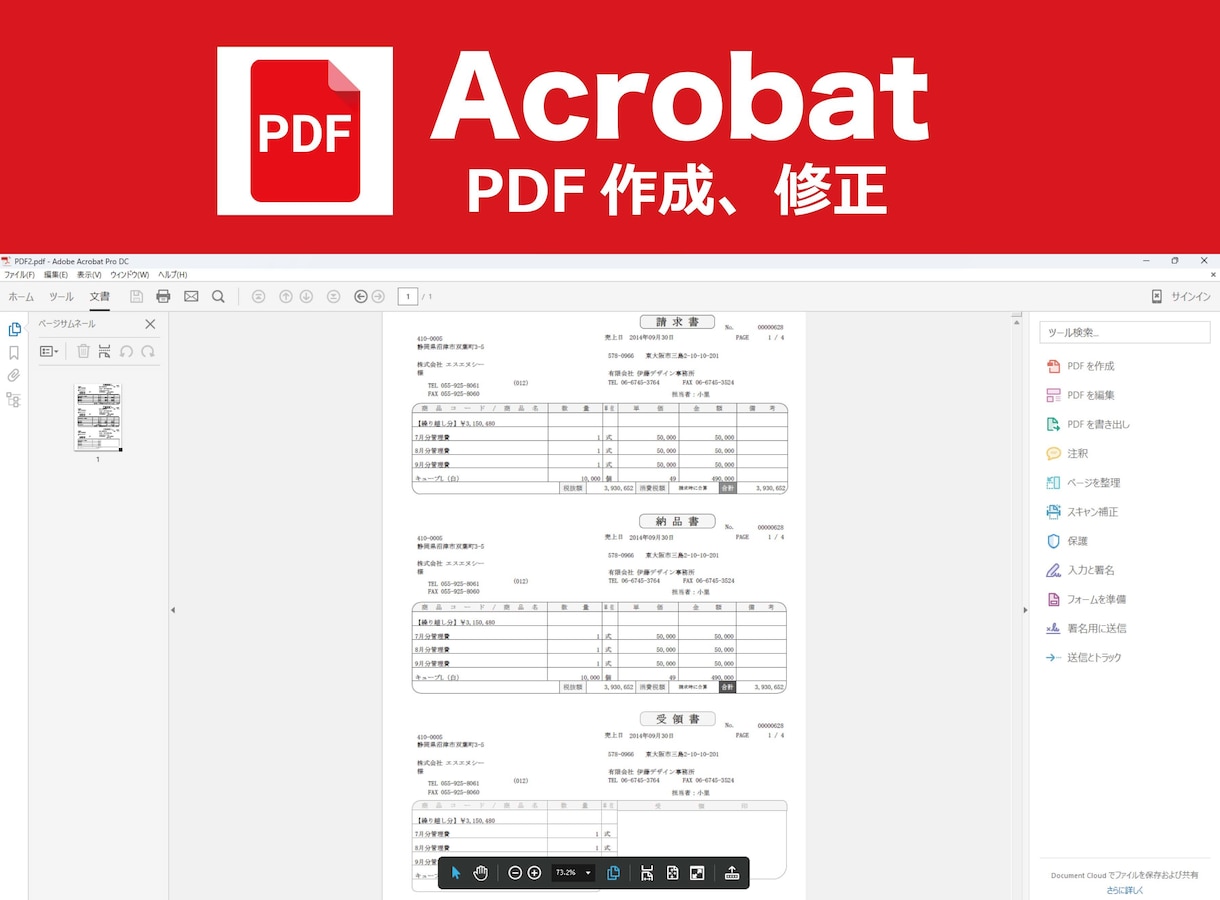This screenshot has height=900, width=1220.
Task: Open the Model Tree panel icon
Action: pos(13,400)
